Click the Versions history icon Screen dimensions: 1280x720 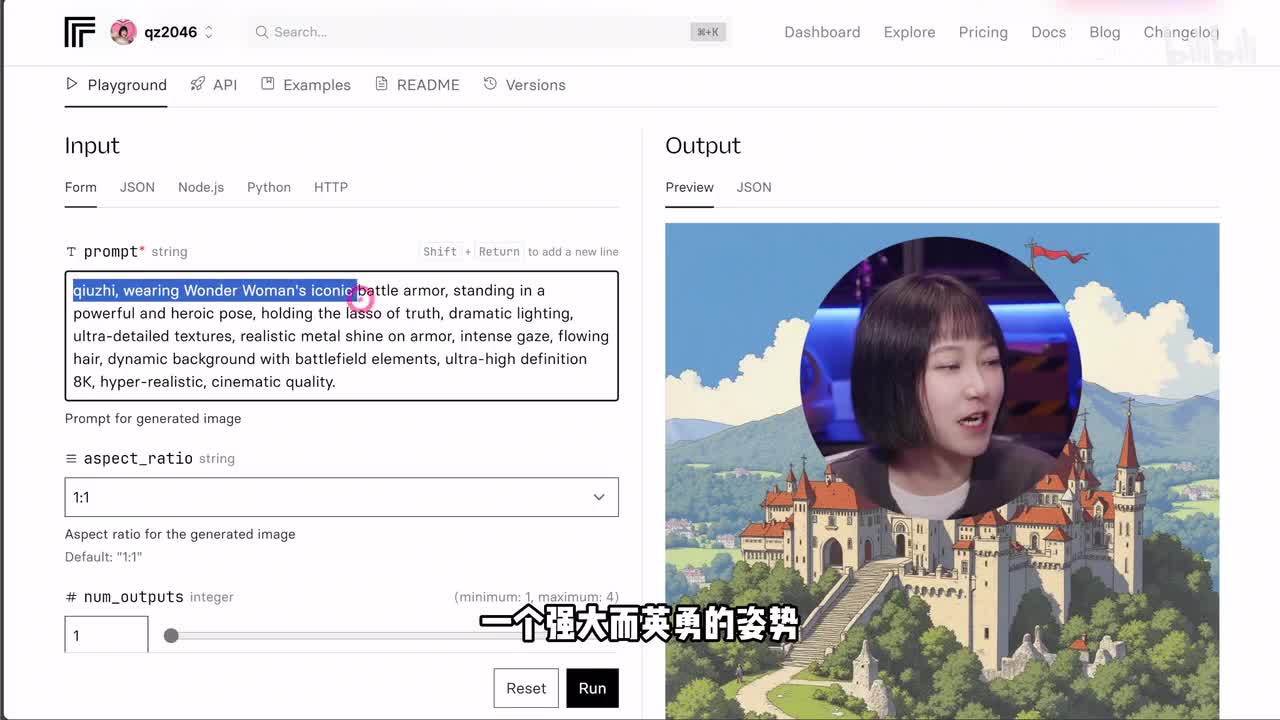tap(490, 84)
